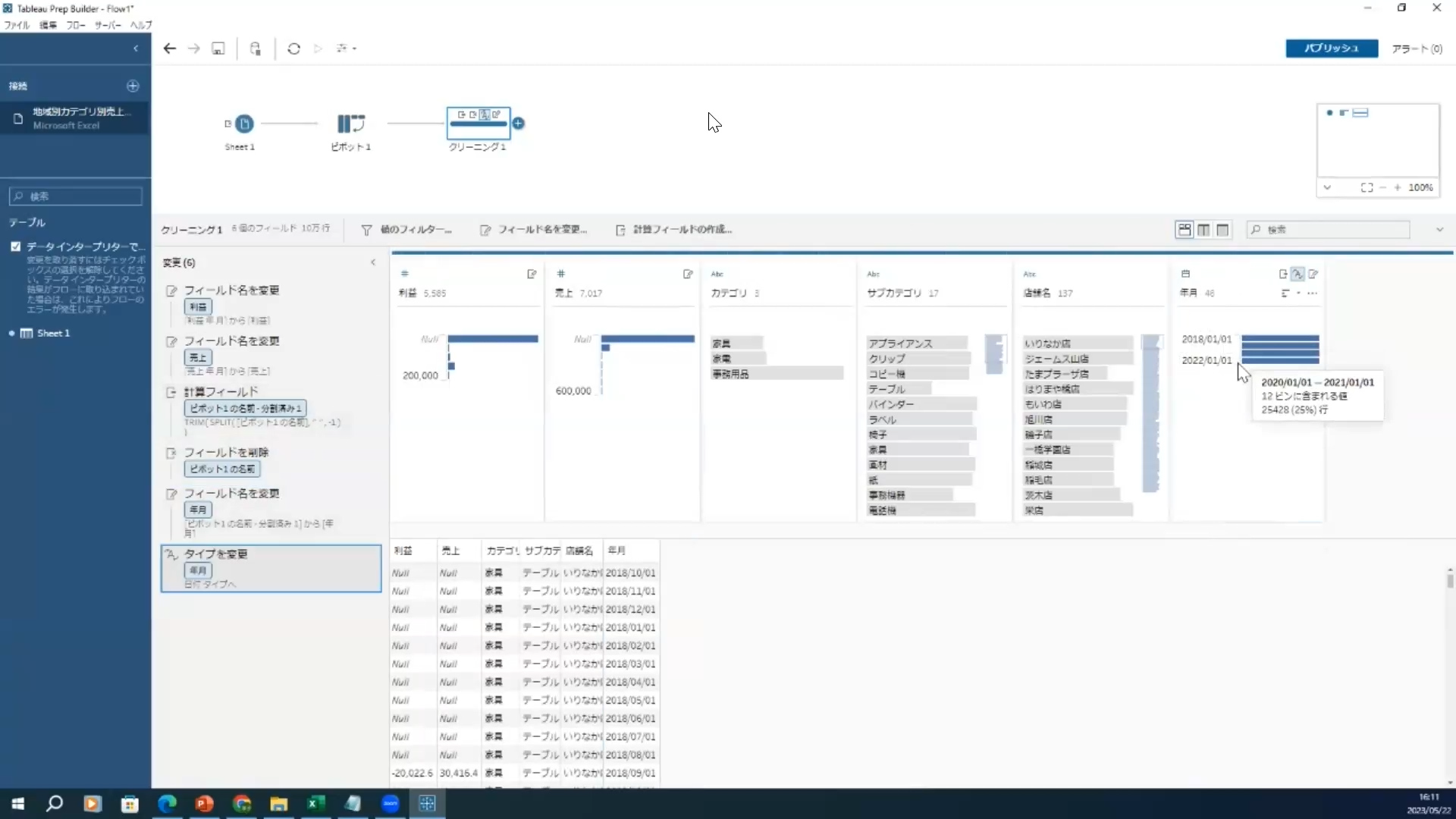Screen dimensions: 1456x819
Task: Open the フロー menu
Action: 76,25
